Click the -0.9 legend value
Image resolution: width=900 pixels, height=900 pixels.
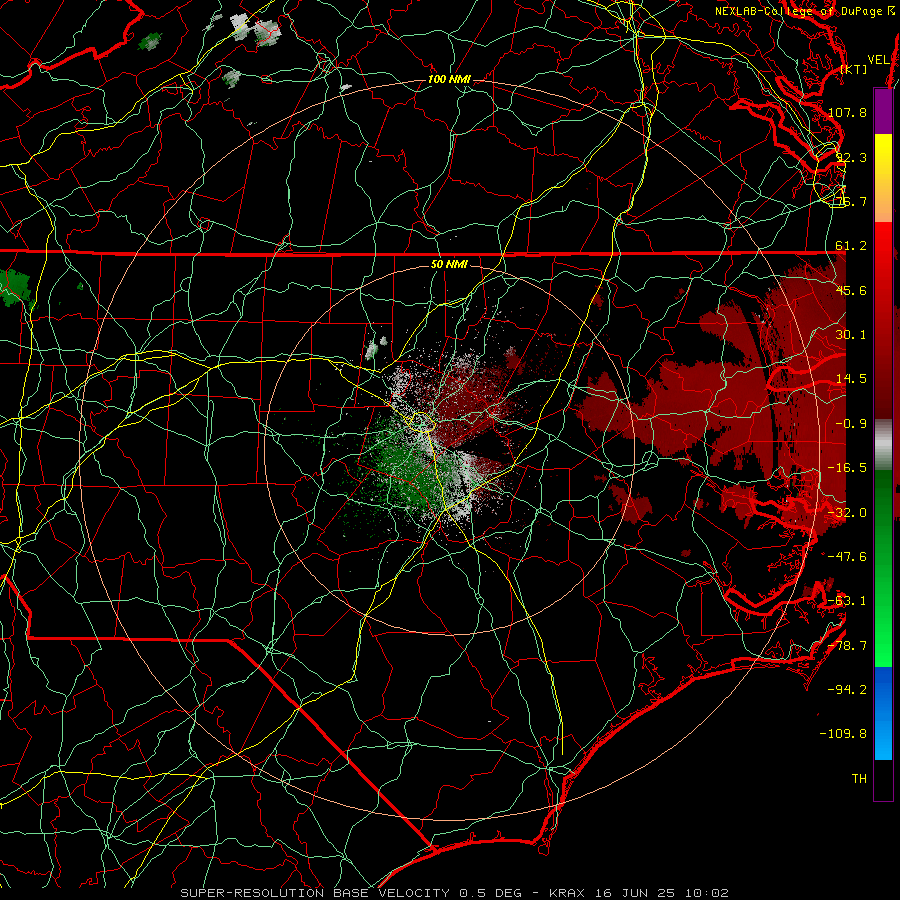[851, 424]
